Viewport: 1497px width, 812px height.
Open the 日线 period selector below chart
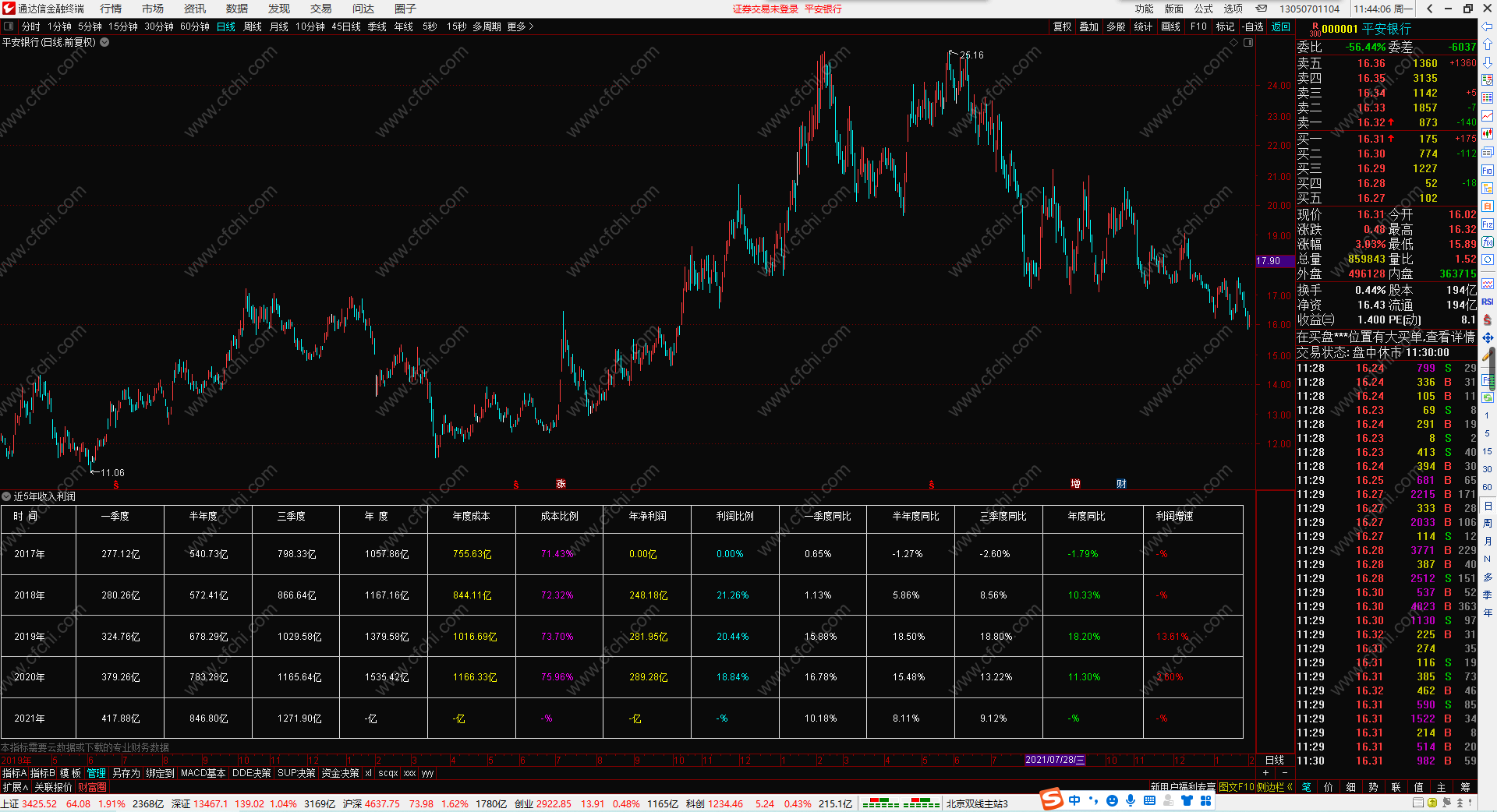click(x=1275, y=760)
